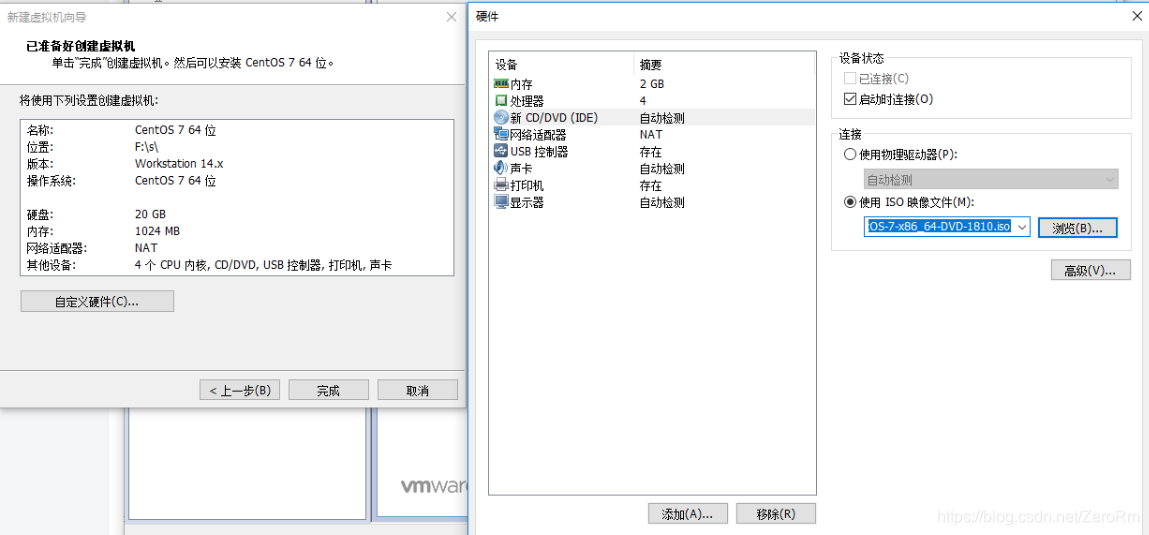
Task: Click the 位置: F:\s\ entry in wizard
Action: click(92, 147)
